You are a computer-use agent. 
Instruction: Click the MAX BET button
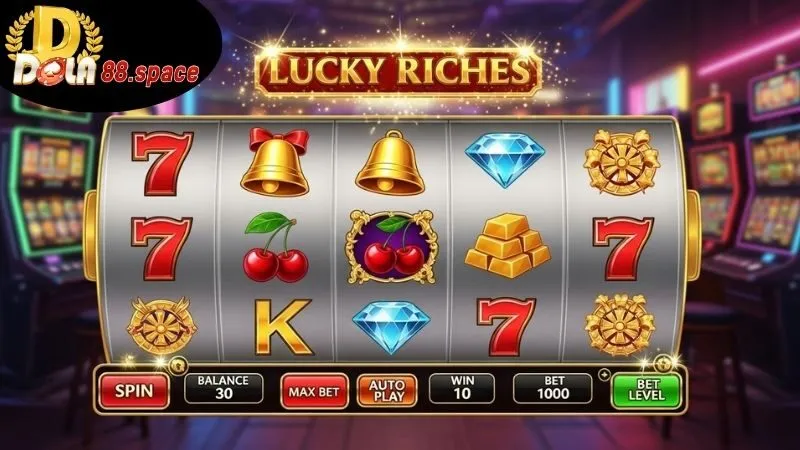[314, 391]
